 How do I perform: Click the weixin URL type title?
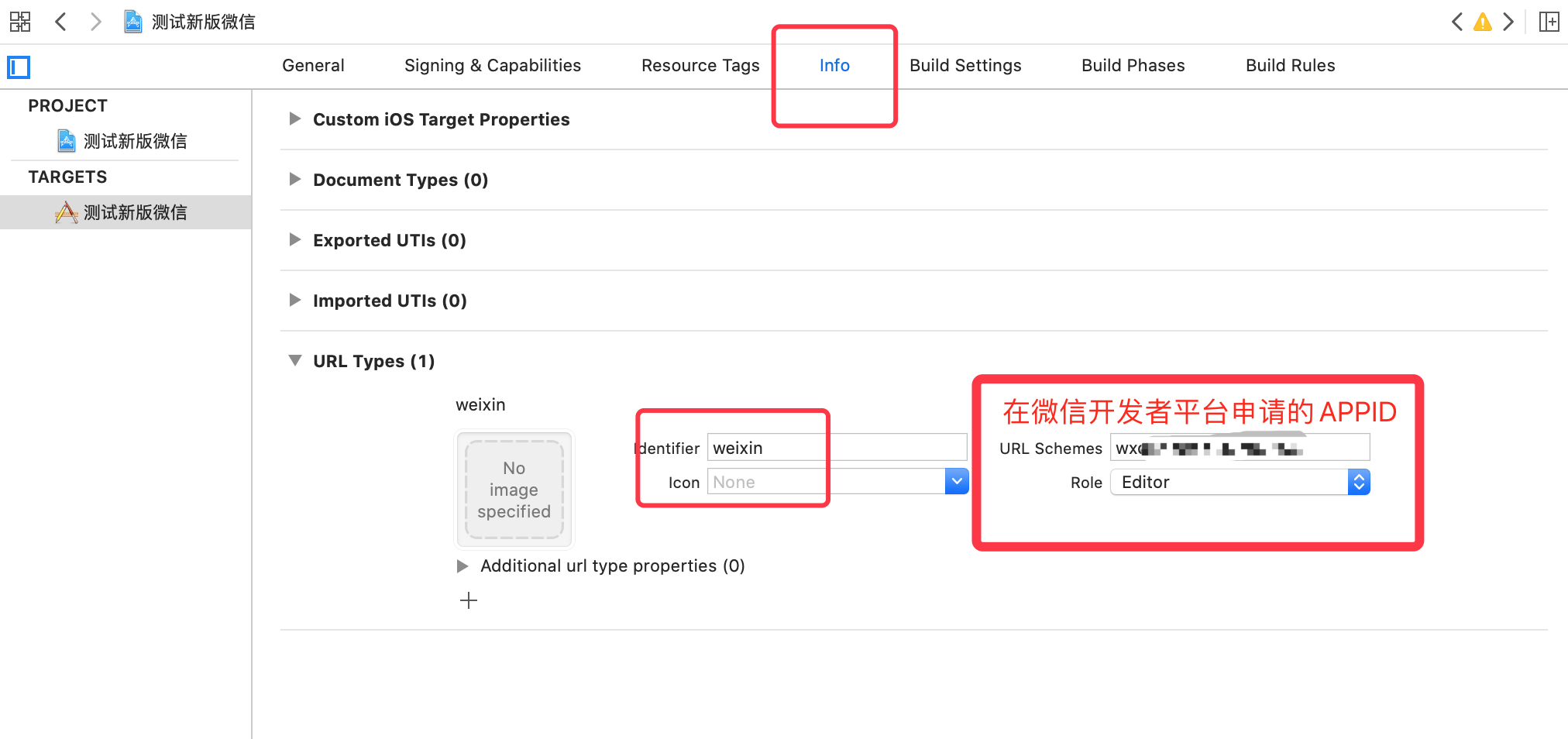[x=480, y=404]
